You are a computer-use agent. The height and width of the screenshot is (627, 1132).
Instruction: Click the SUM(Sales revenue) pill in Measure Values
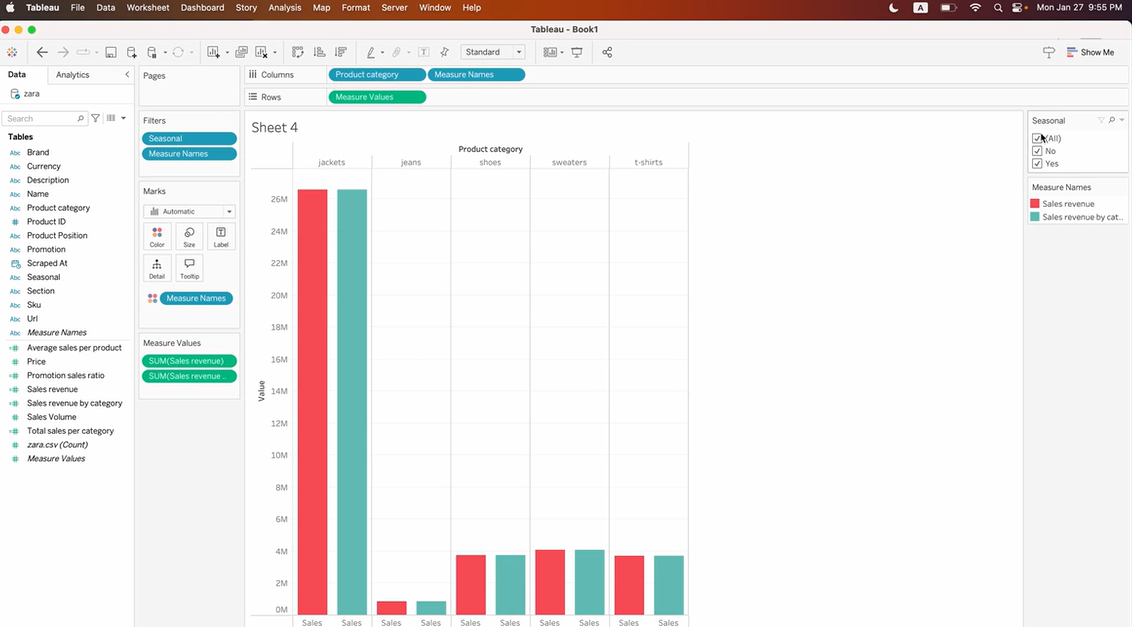point(189,361)
